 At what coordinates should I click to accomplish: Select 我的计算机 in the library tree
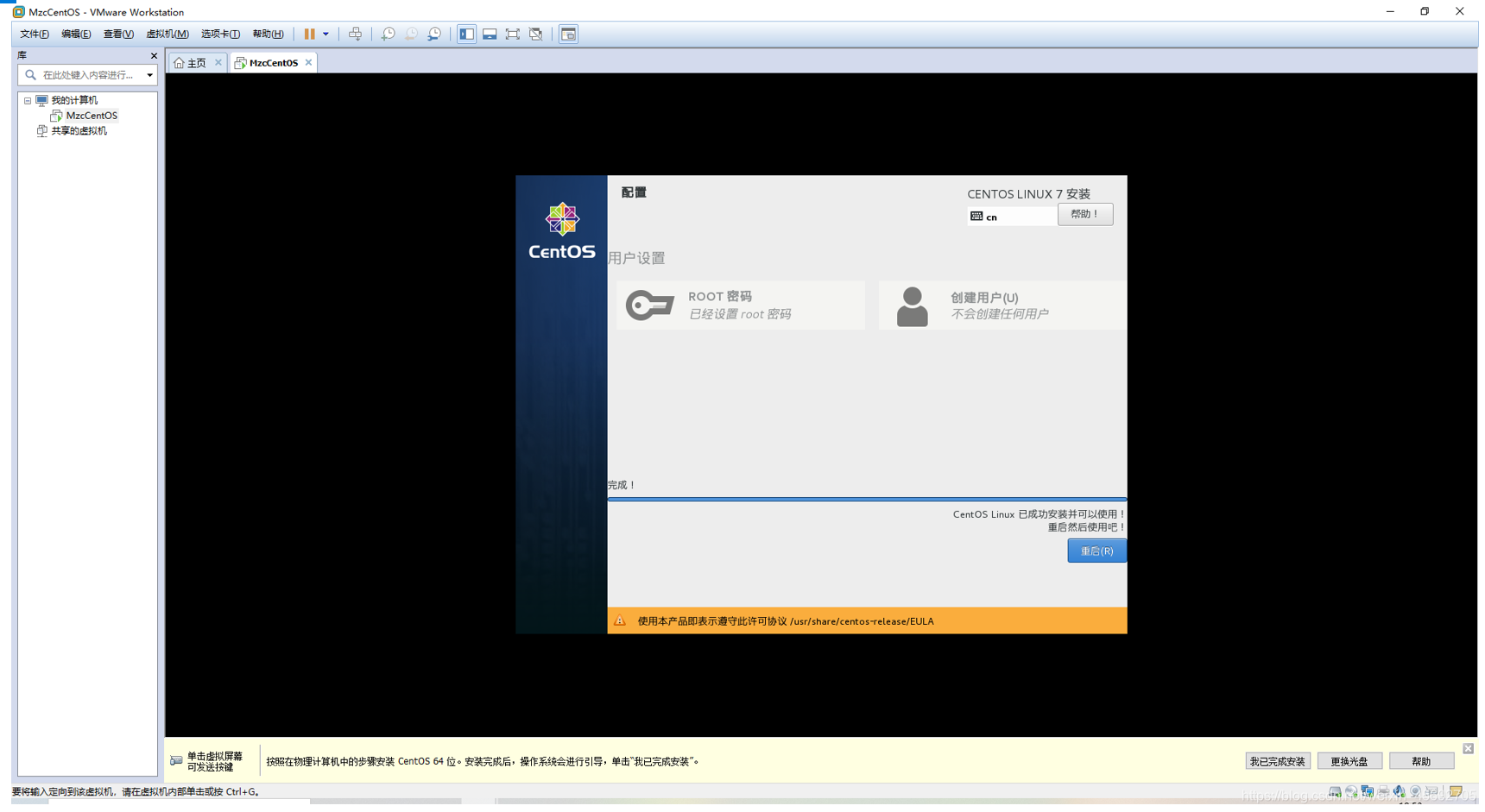(74, 100)
